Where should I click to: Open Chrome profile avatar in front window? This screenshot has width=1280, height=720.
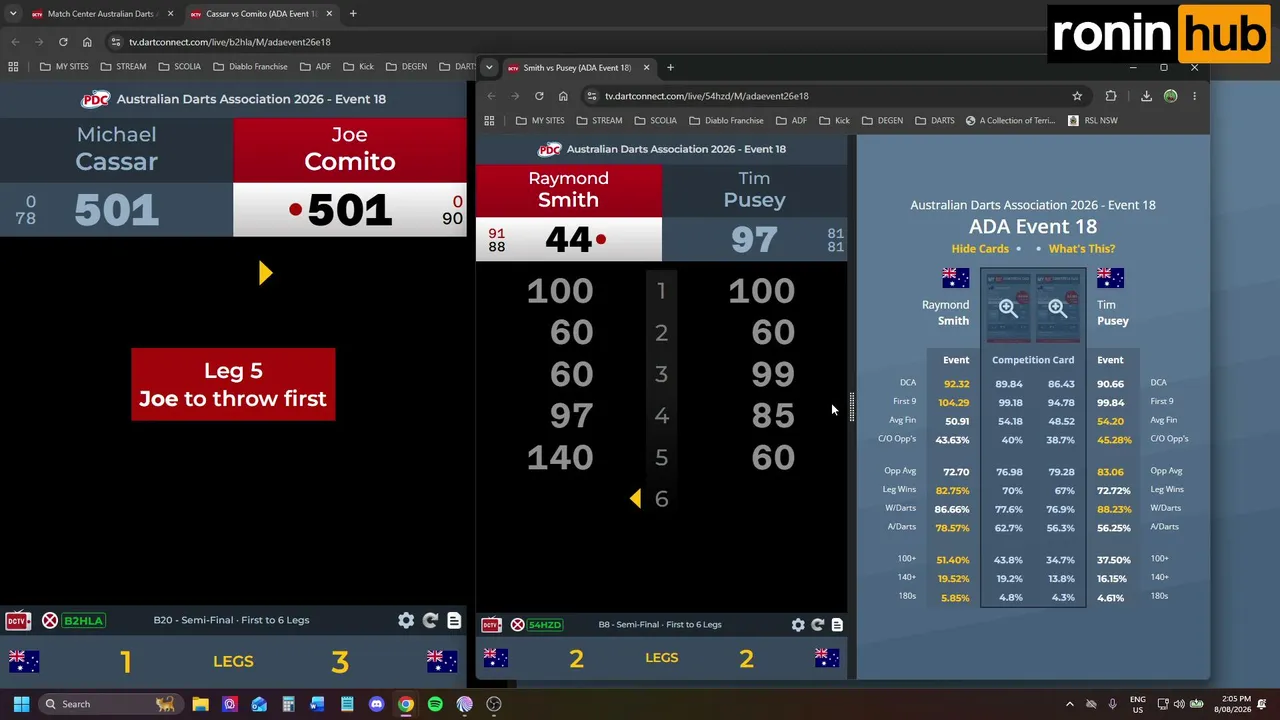coord(1171,96)
